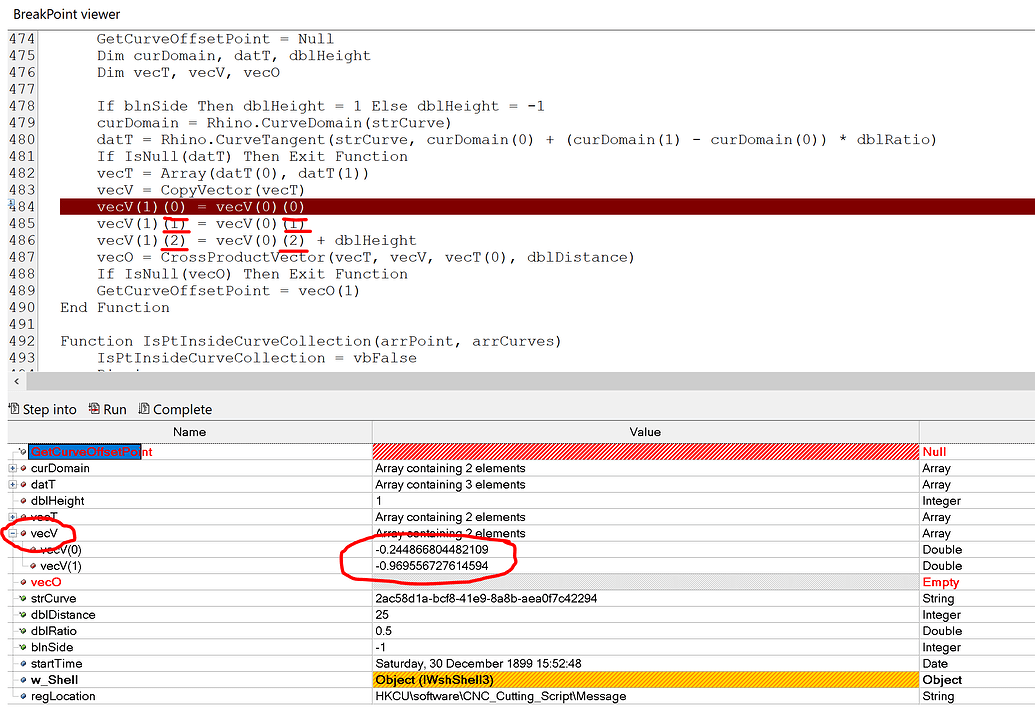1035x718 pixels.
Task: Click the Run debugger icon
Action: [94, 410]
